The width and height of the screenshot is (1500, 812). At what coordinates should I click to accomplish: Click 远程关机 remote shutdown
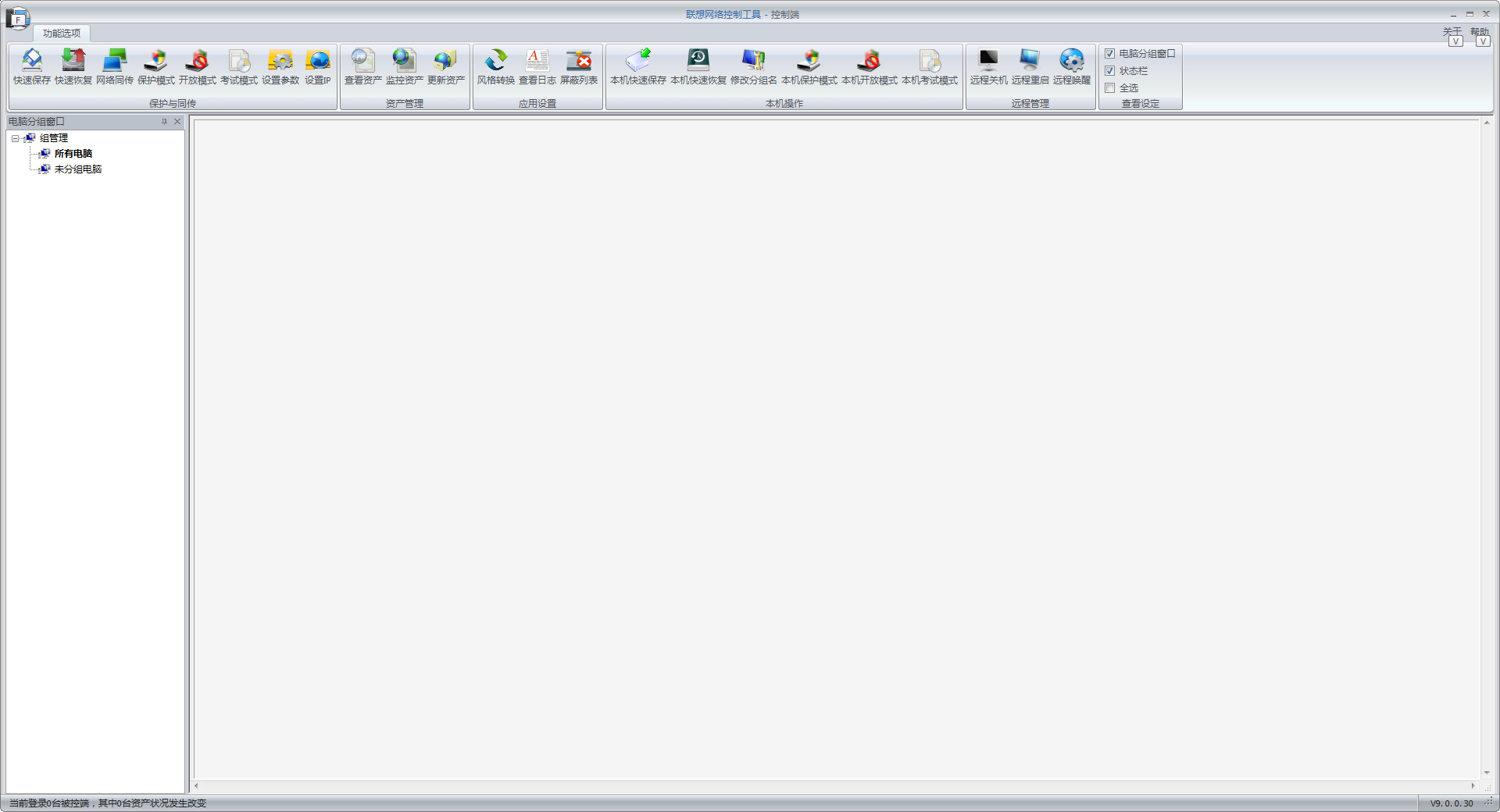989,67
